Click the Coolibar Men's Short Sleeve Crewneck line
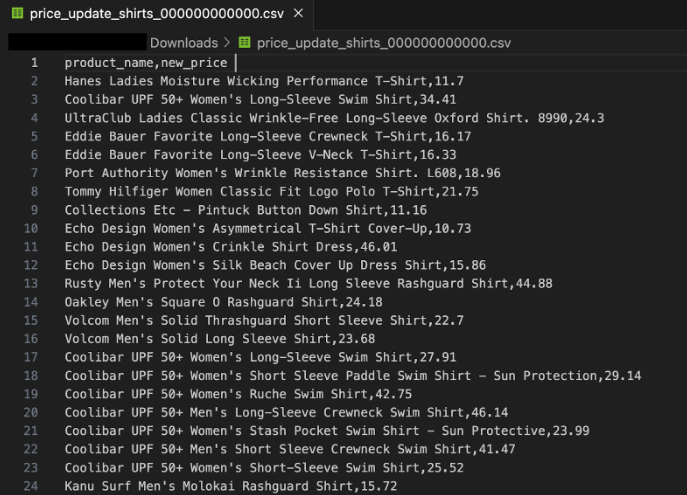The width and height of the screenshot is (687, 495). pyautogui.click(x=290, y=449)
